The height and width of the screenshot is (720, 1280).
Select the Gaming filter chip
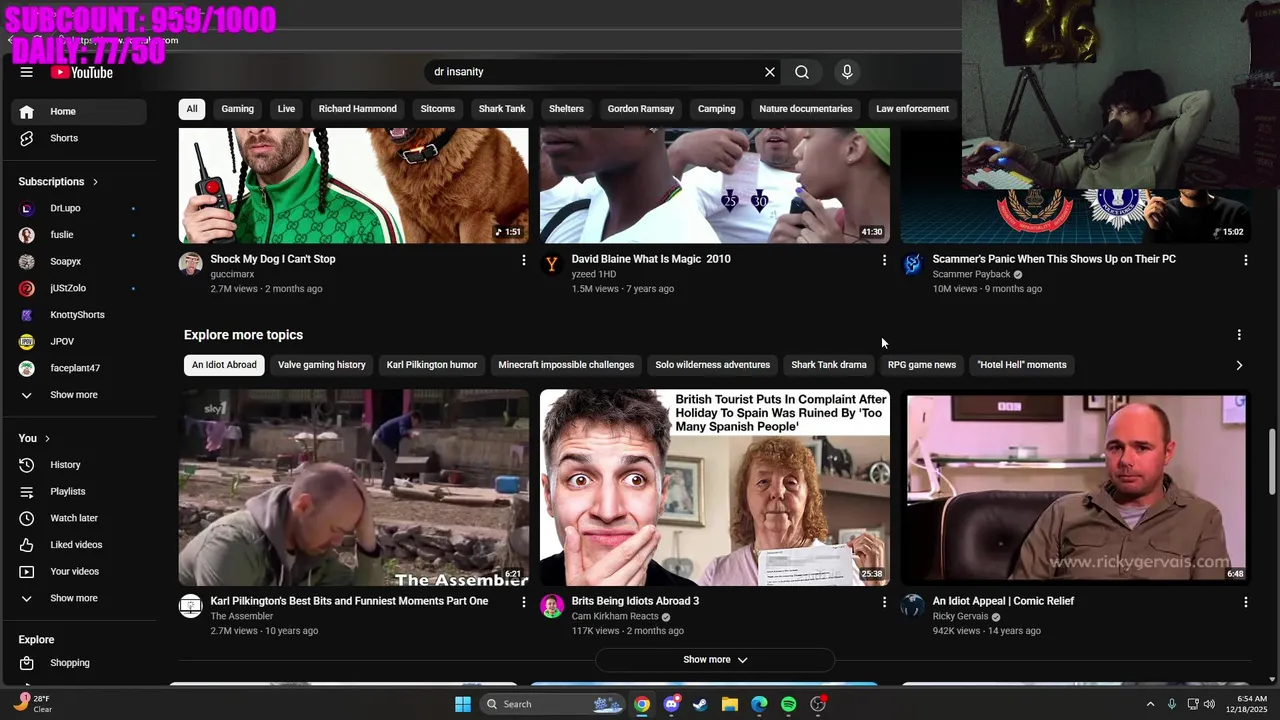(x=238, y=109)
